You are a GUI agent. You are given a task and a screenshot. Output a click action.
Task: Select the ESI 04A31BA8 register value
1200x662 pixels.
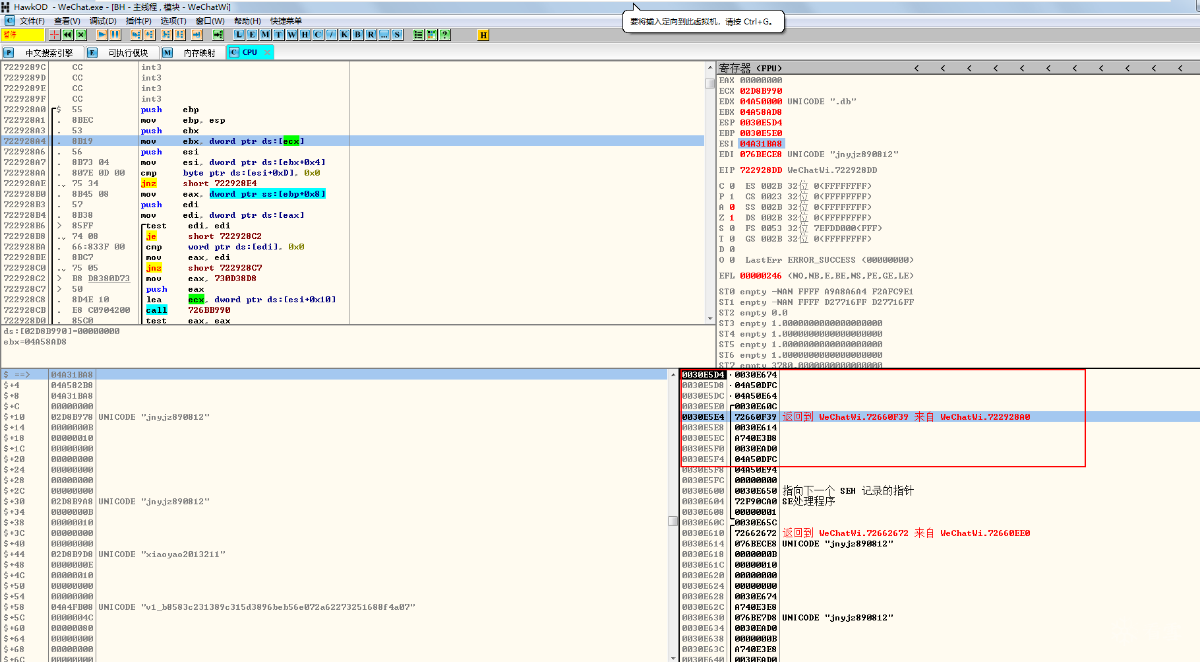pyautogui.click(x=761, y=143)
